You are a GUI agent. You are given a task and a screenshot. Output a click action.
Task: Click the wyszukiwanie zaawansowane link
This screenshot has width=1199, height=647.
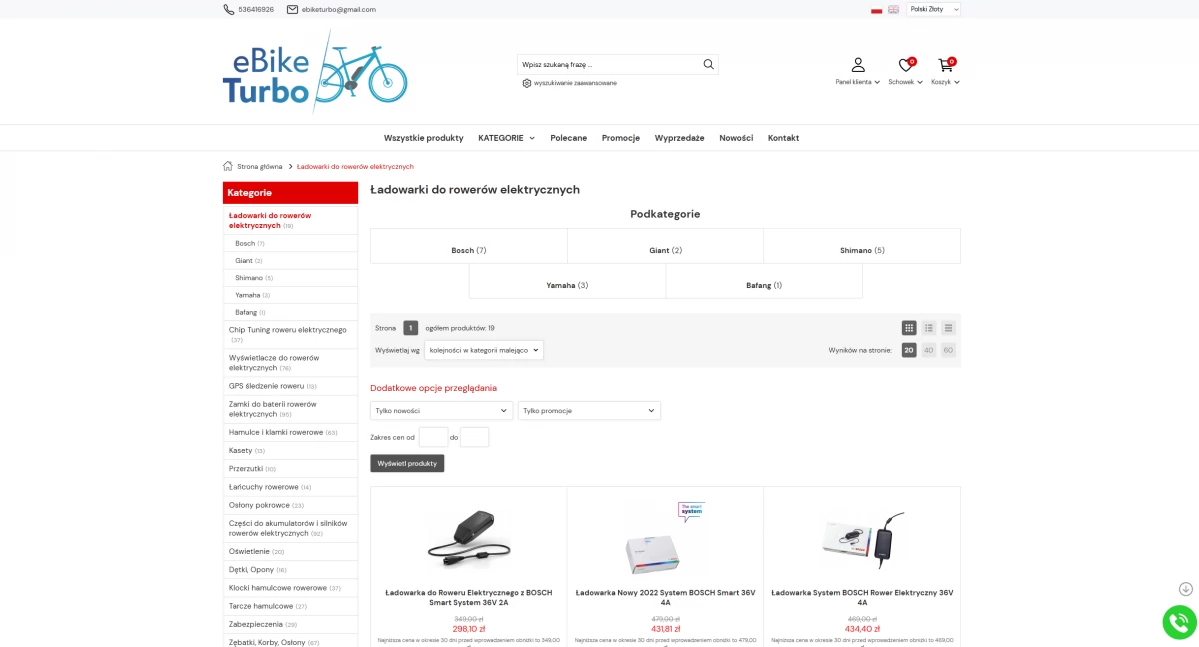pos(575,83)
